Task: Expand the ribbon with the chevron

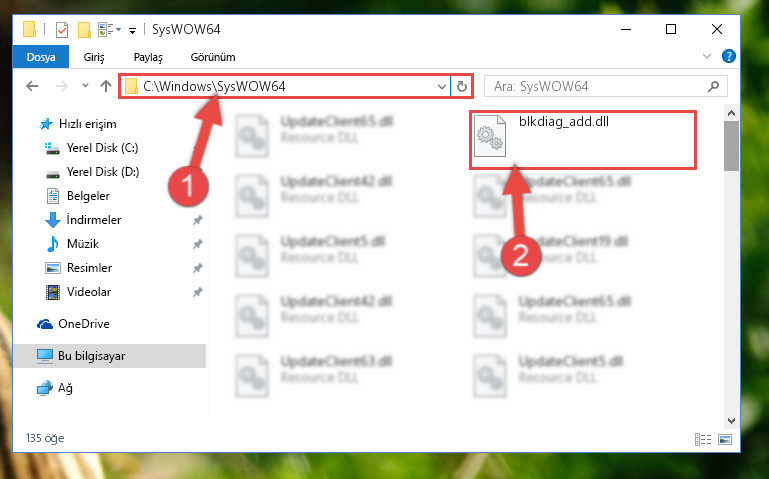Action: [x=706, y=56]
